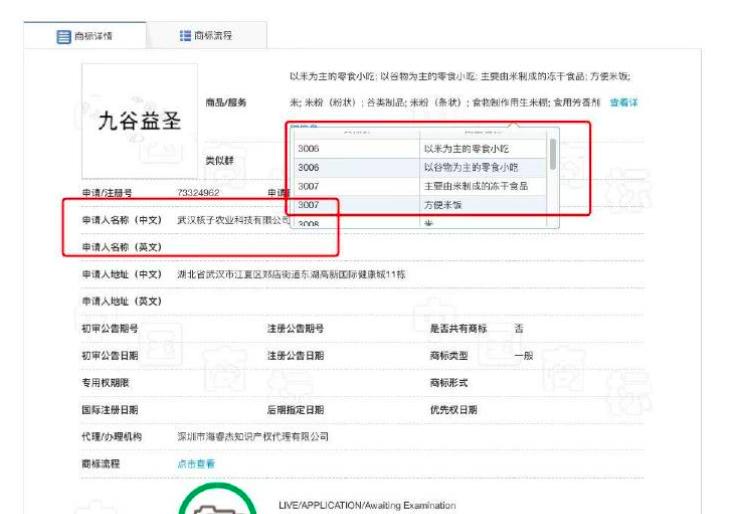Click the 商标详情 tab icon

(64, 37)
